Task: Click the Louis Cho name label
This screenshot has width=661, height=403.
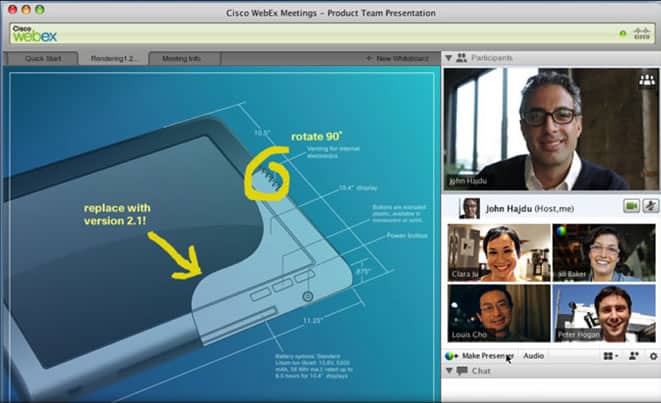Action: (469, 335)
